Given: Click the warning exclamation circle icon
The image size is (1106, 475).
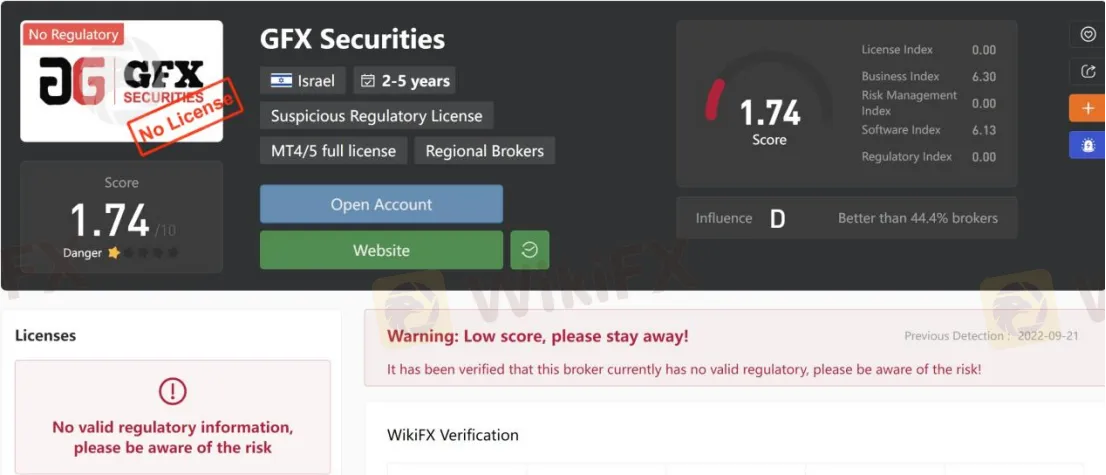Looking at the screenshot, I should point(172,390).
